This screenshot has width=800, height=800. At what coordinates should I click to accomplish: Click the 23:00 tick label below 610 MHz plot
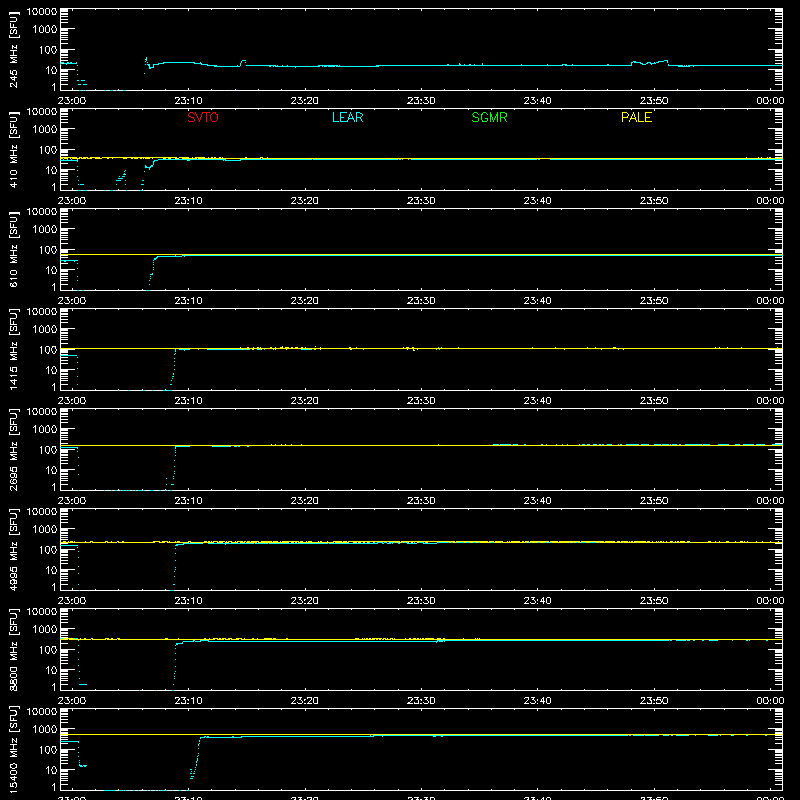tap(71, 301)
